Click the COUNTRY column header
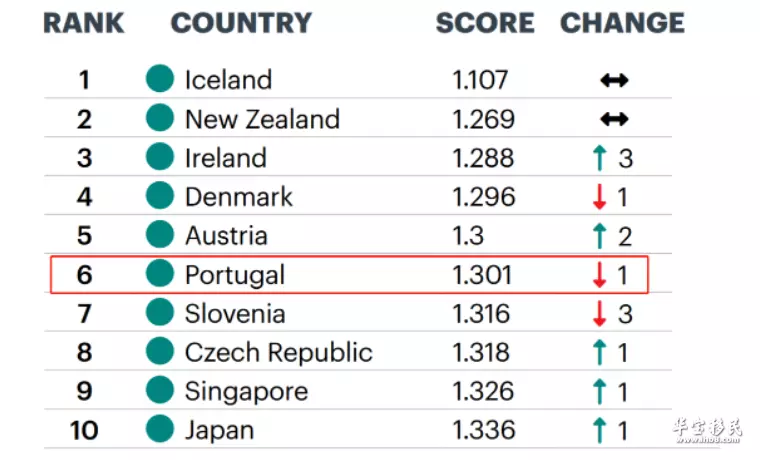Image resolution: width=760 pixels, height=460 pixels. point(241,23)
